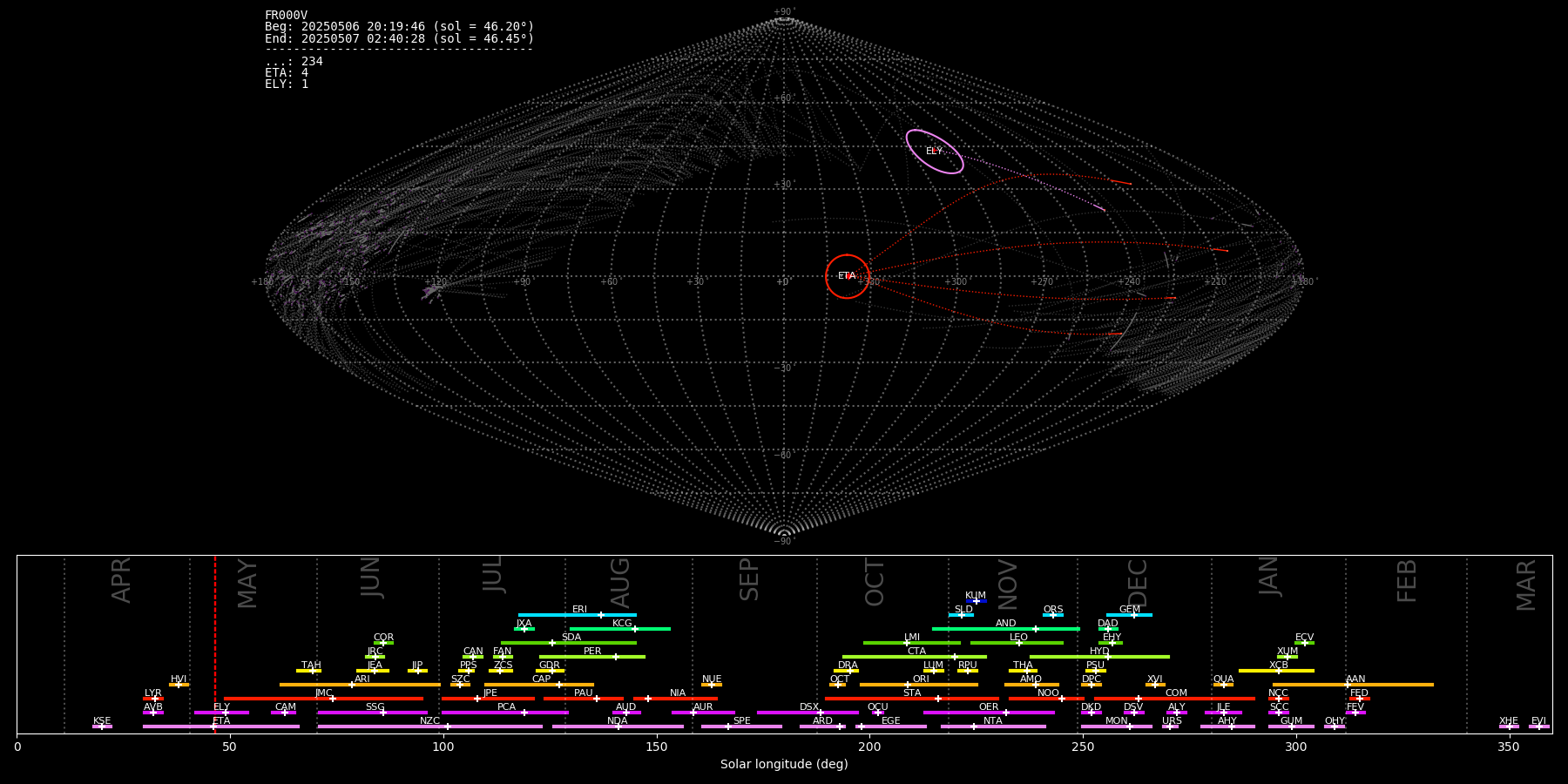Screen dimensions: 1568x784
Task: Click the JPE shower label in timeline
Action: click(x=490, y=693)
